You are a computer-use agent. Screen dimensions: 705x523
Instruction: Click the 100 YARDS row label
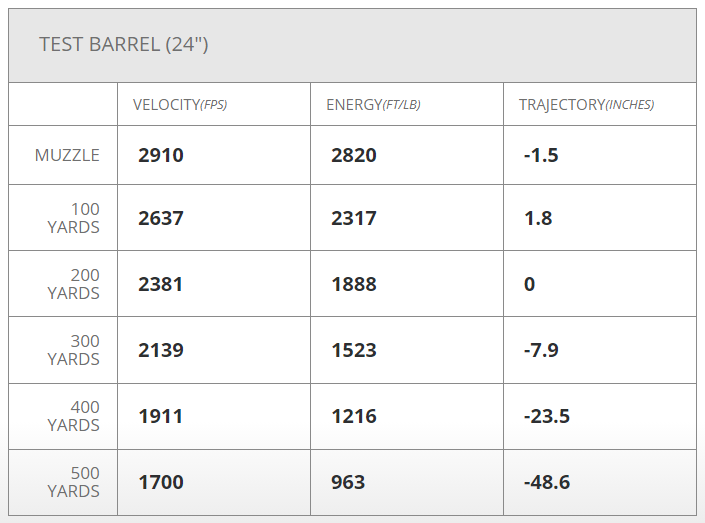click(x=74, y=218)
